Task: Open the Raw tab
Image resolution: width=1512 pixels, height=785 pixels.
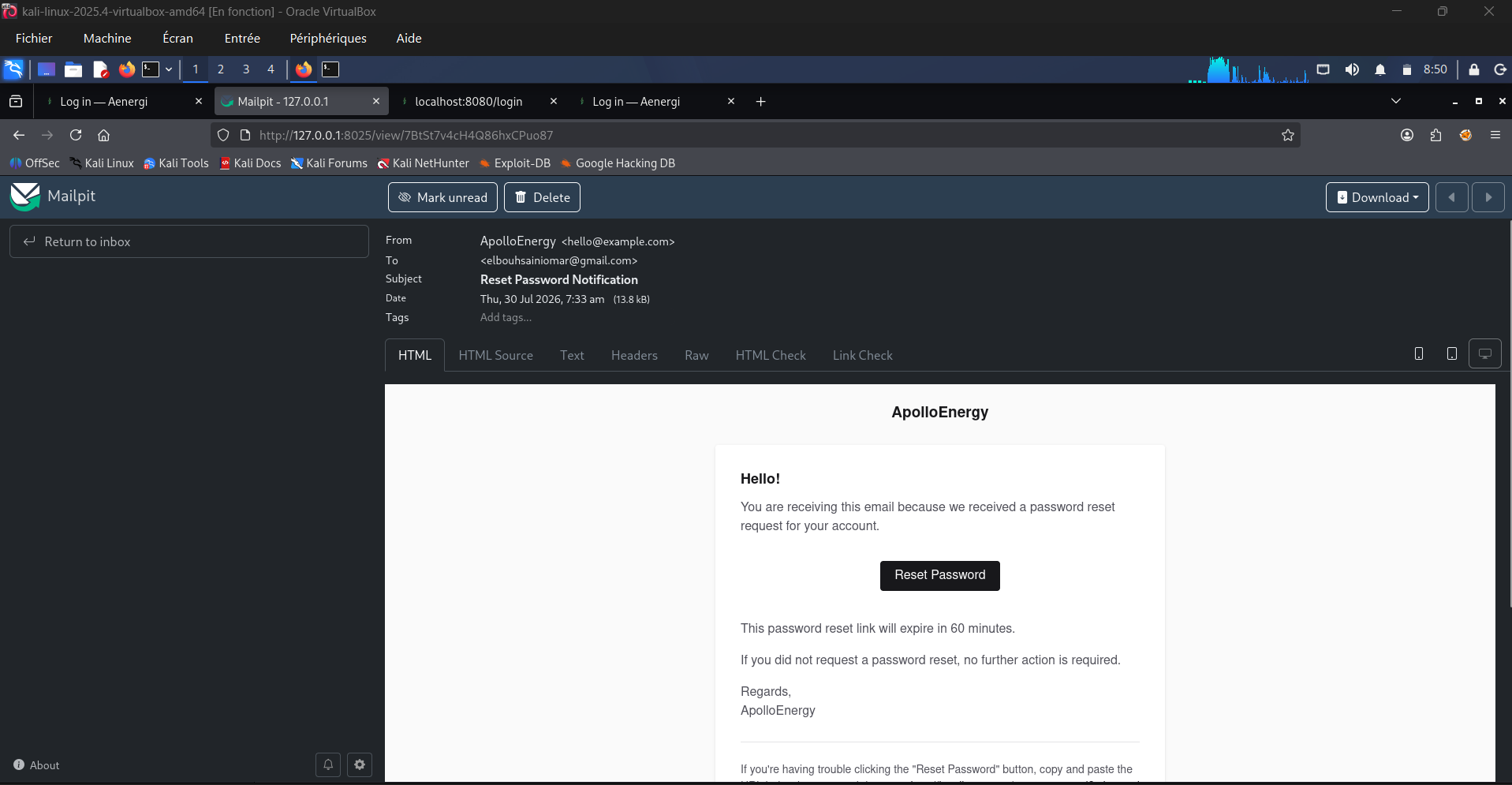Action: [x=696, y=355]
